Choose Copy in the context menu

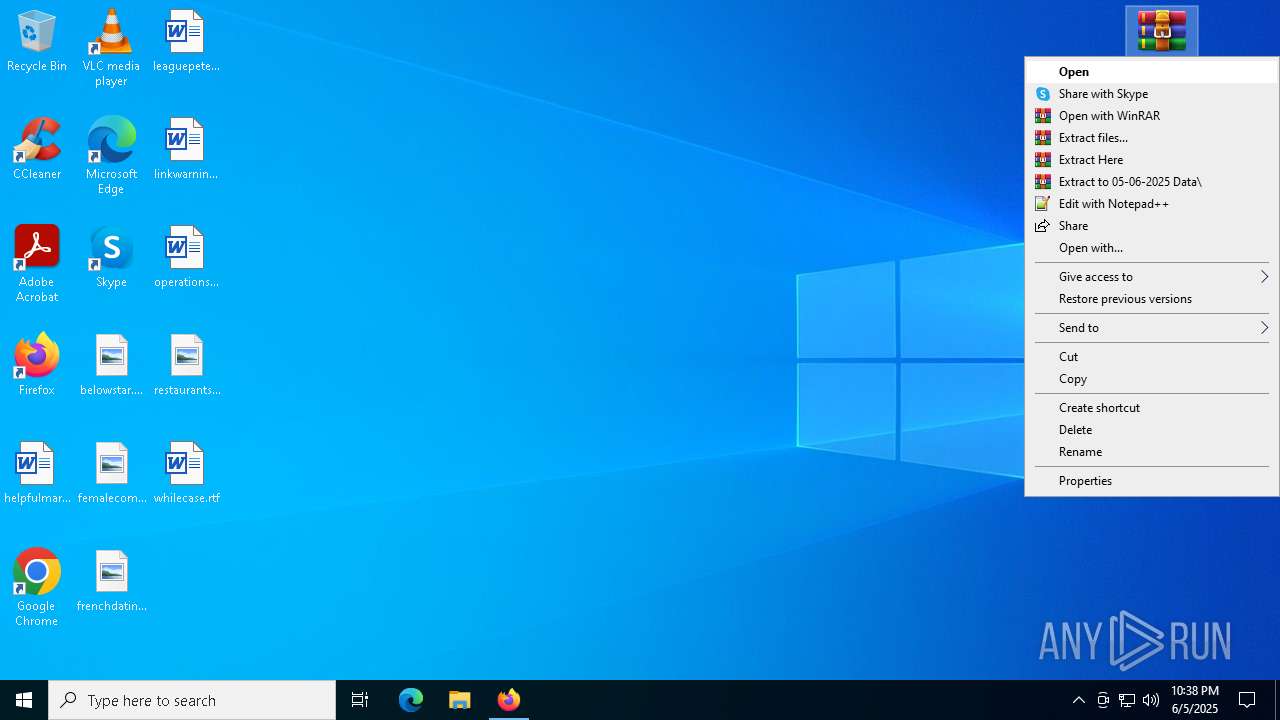[1152, 379]
